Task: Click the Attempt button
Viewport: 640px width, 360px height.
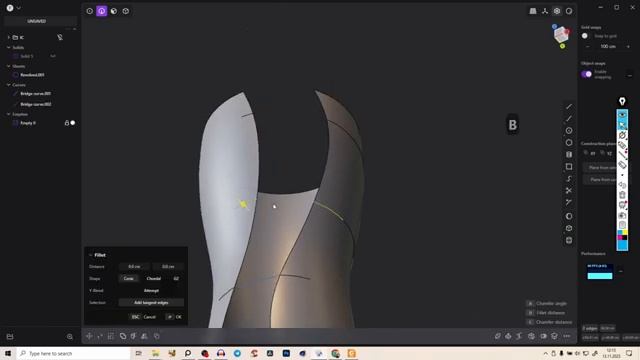Action: [x=151, y=291]
